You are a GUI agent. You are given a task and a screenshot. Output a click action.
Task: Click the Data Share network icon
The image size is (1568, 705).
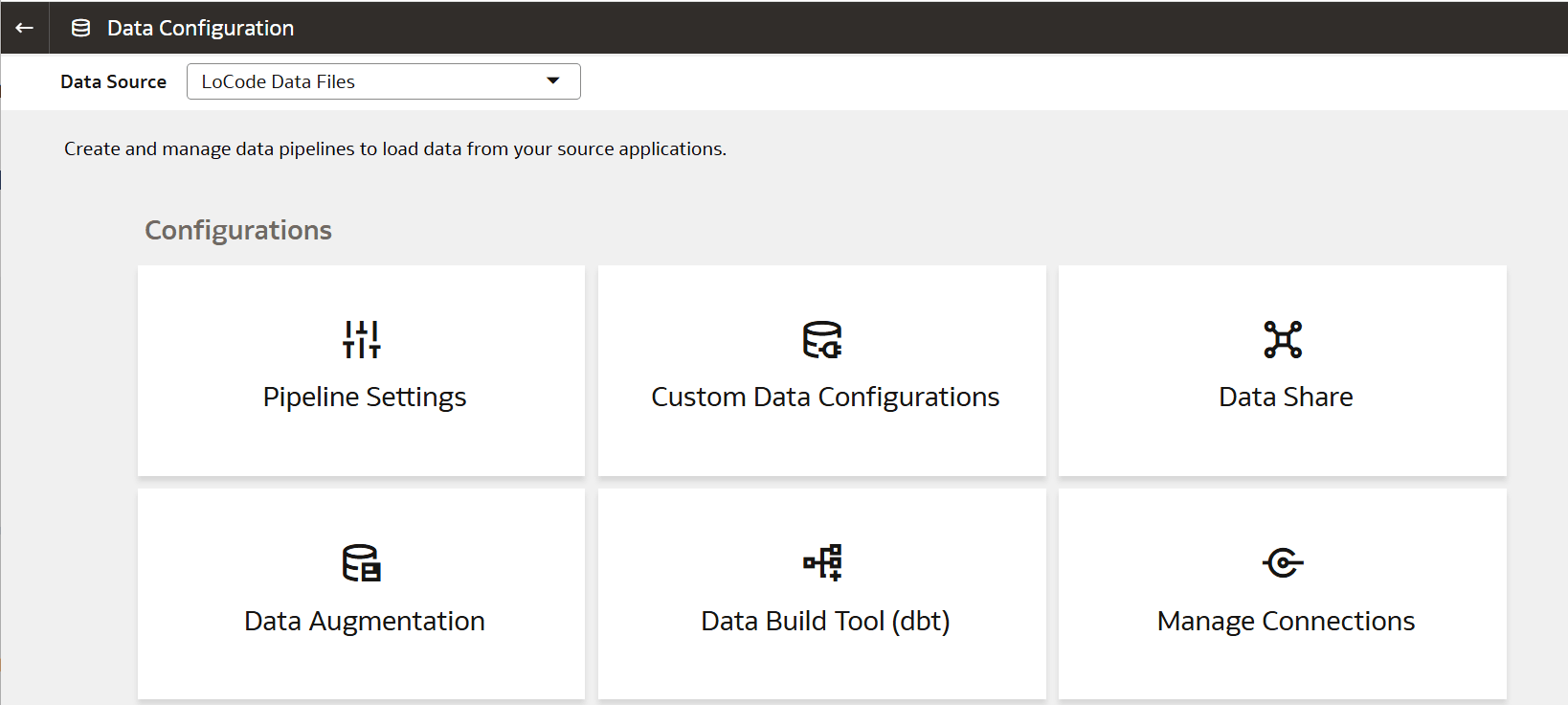click(1283, 339)
